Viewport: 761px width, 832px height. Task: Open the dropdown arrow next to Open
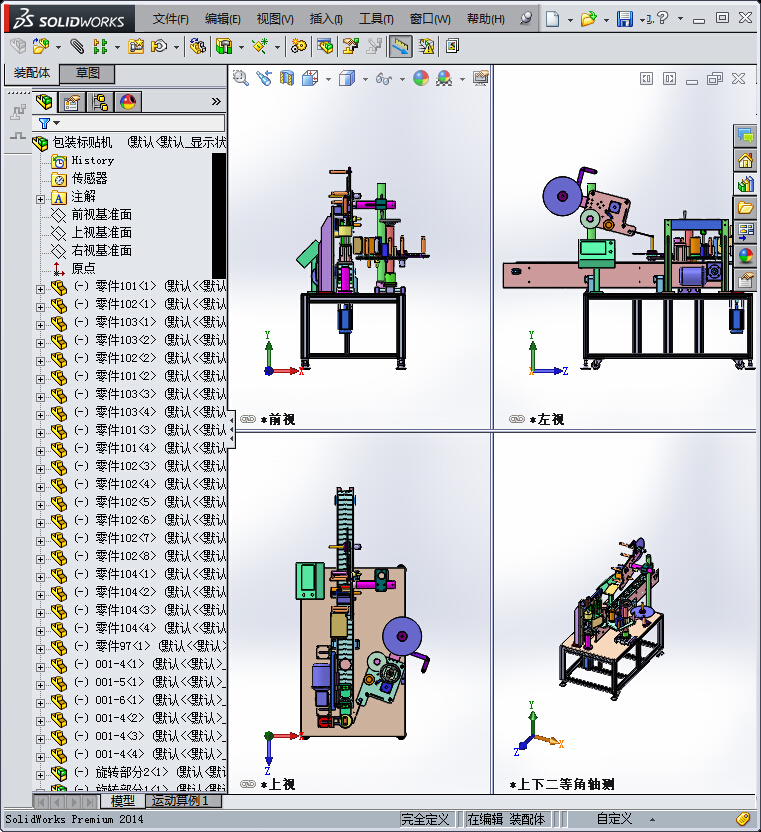click(606, 20)
